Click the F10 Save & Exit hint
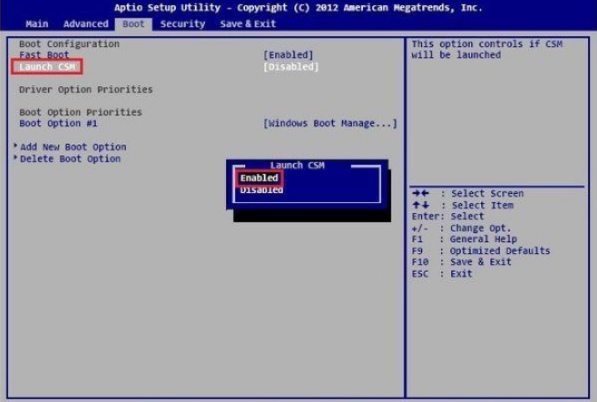The width and height of the screenshot is (597, 402). pyautogui.click(x=461, y=262)
